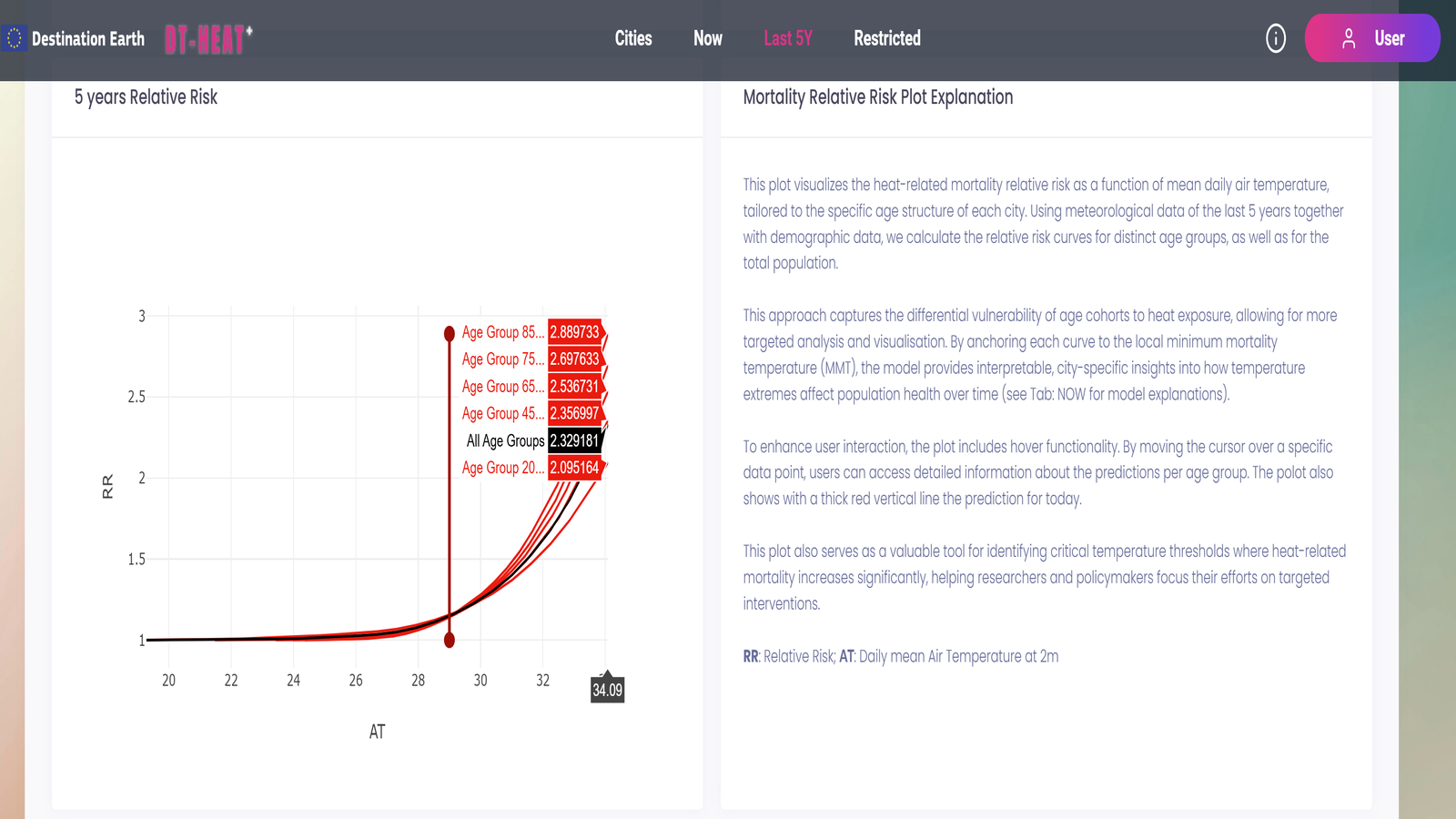Switch to the Now tab
1456x819 pixels.
click(707, 38)
